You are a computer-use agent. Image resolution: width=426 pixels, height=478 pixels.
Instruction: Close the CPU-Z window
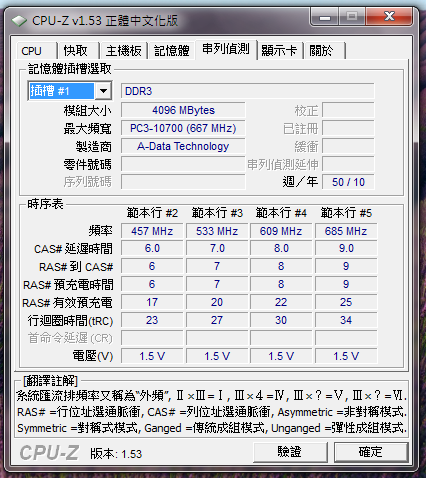(389, 17)
